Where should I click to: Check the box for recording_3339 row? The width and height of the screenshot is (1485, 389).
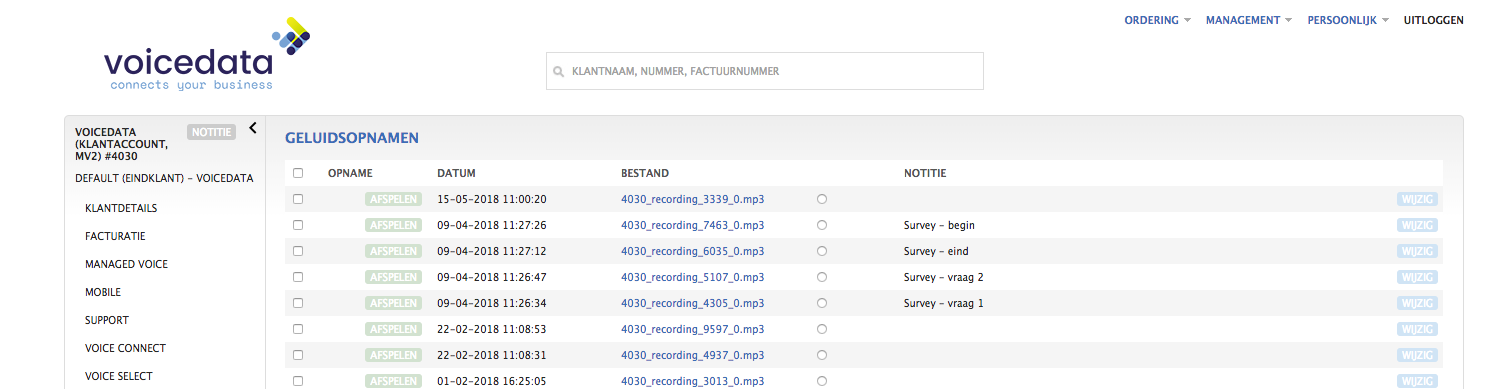coord(298,199)
